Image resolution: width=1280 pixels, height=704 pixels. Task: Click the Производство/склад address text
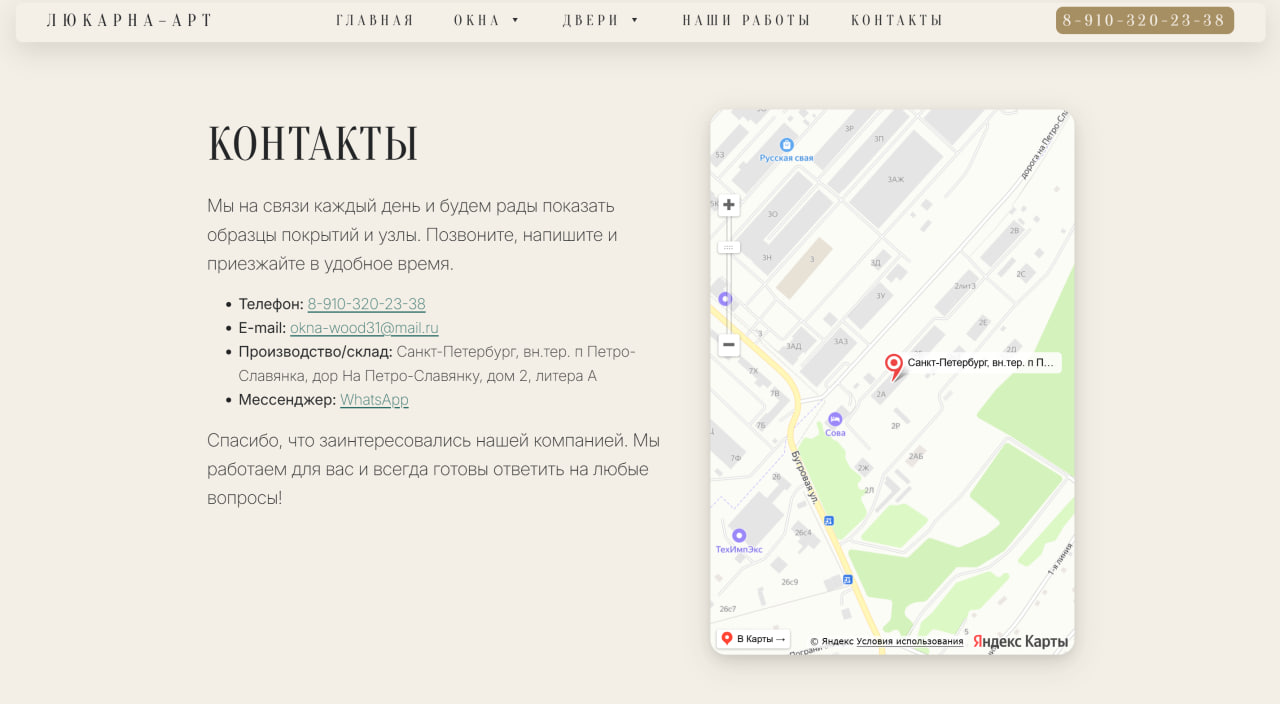coord(437,364)
